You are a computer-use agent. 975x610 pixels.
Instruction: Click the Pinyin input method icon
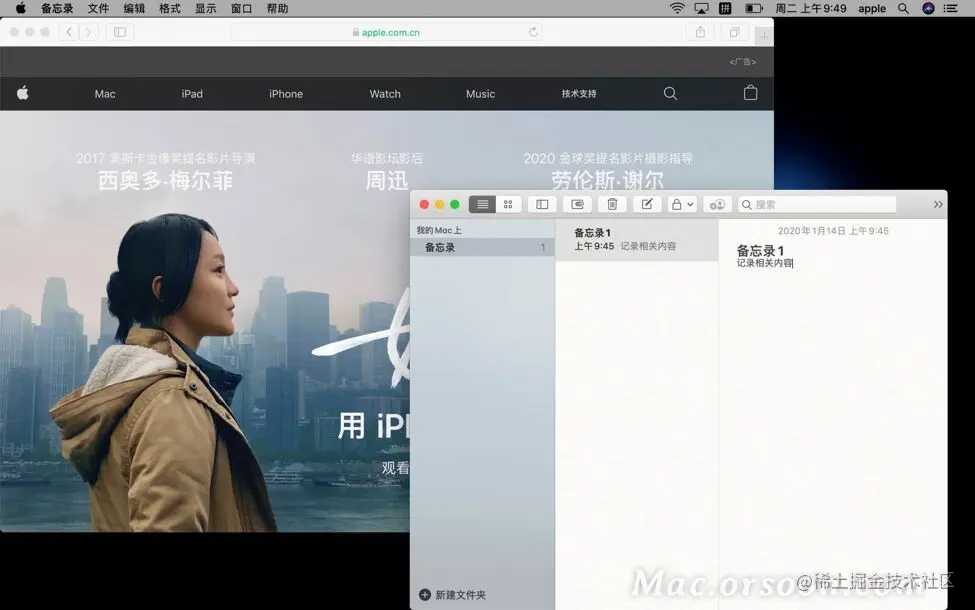point(725,8)
